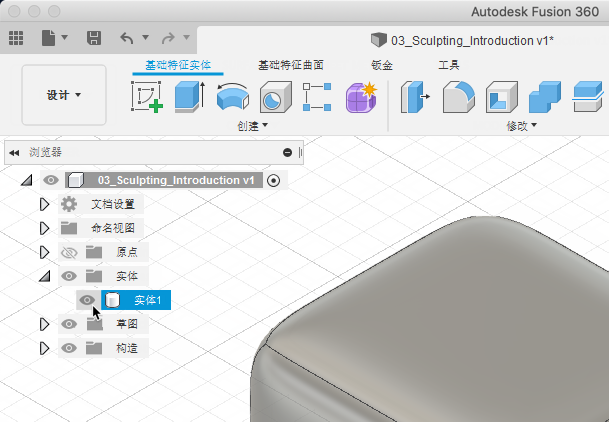Expand the 草图 folder
609x422 pixels.
coord(44,324)
